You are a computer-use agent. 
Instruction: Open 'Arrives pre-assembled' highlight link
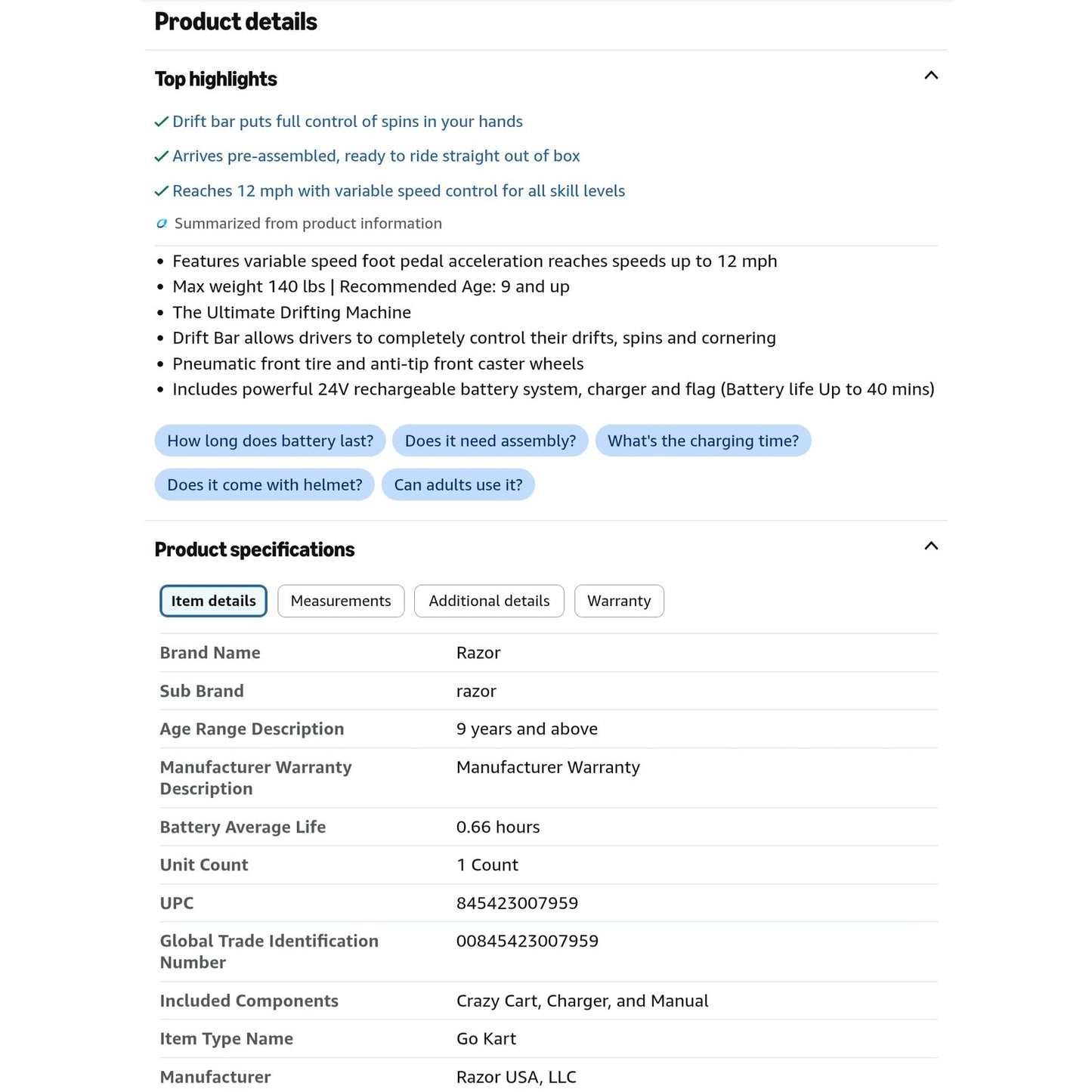click(x=376, y=156)
